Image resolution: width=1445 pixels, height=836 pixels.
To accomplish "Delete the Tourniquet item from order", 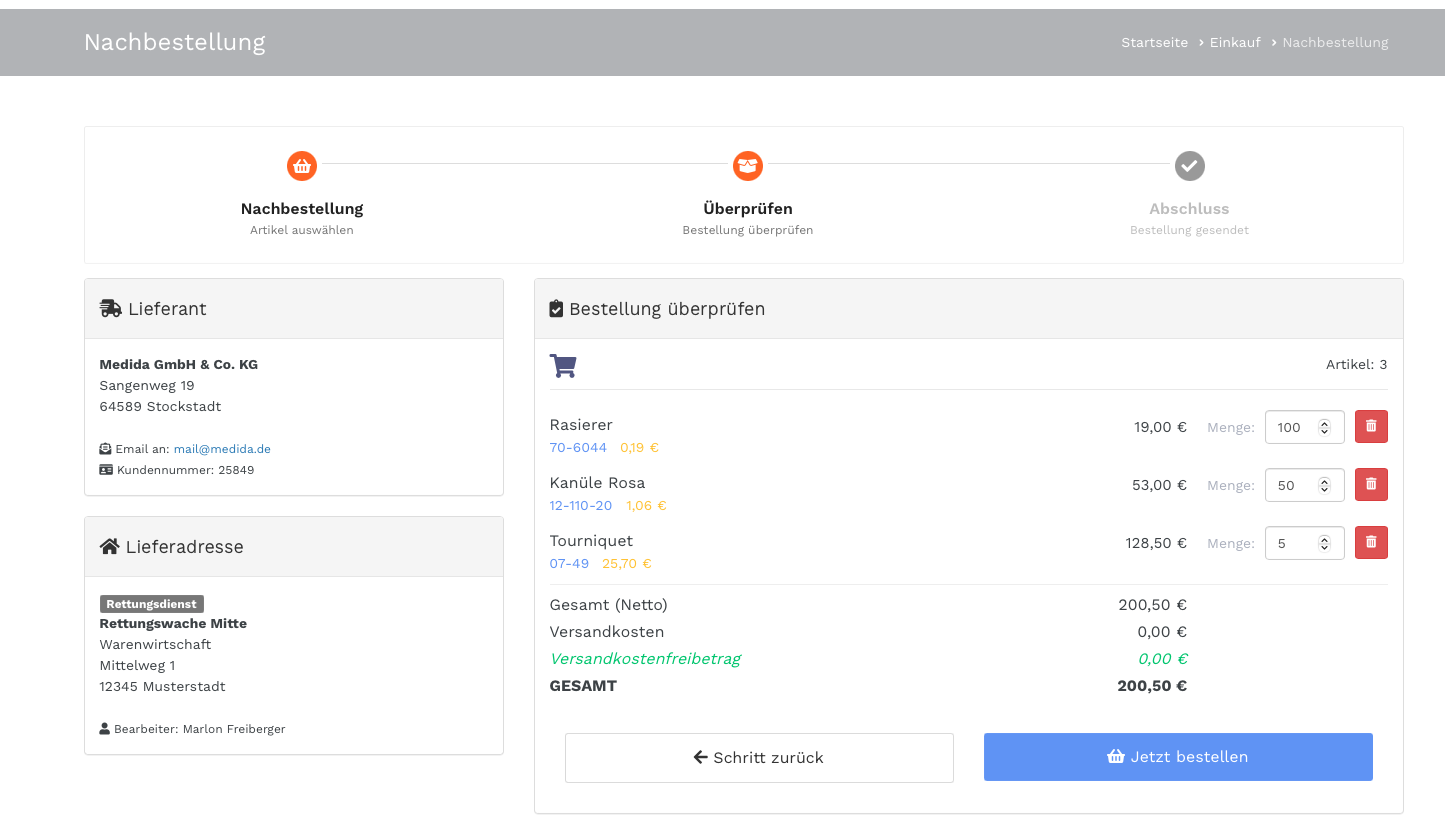I will (x=1371, y=543).
